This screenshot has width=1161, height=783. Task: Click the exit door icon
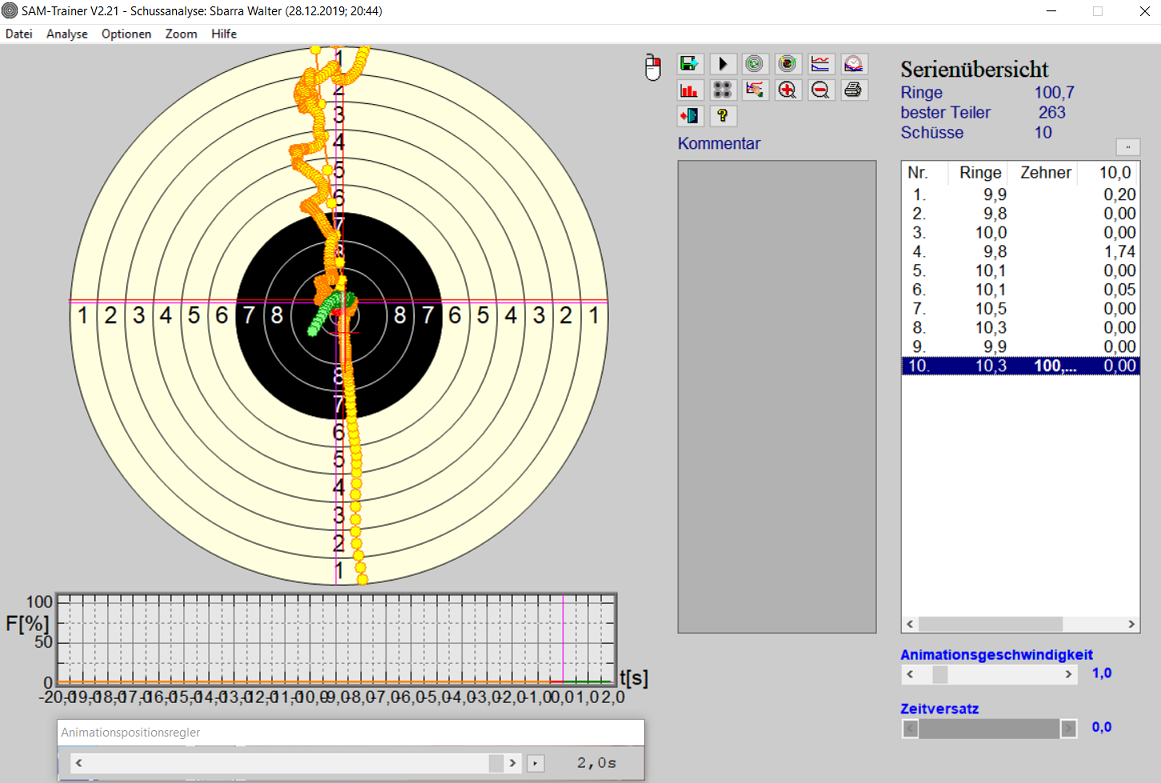tap(690, 116)
